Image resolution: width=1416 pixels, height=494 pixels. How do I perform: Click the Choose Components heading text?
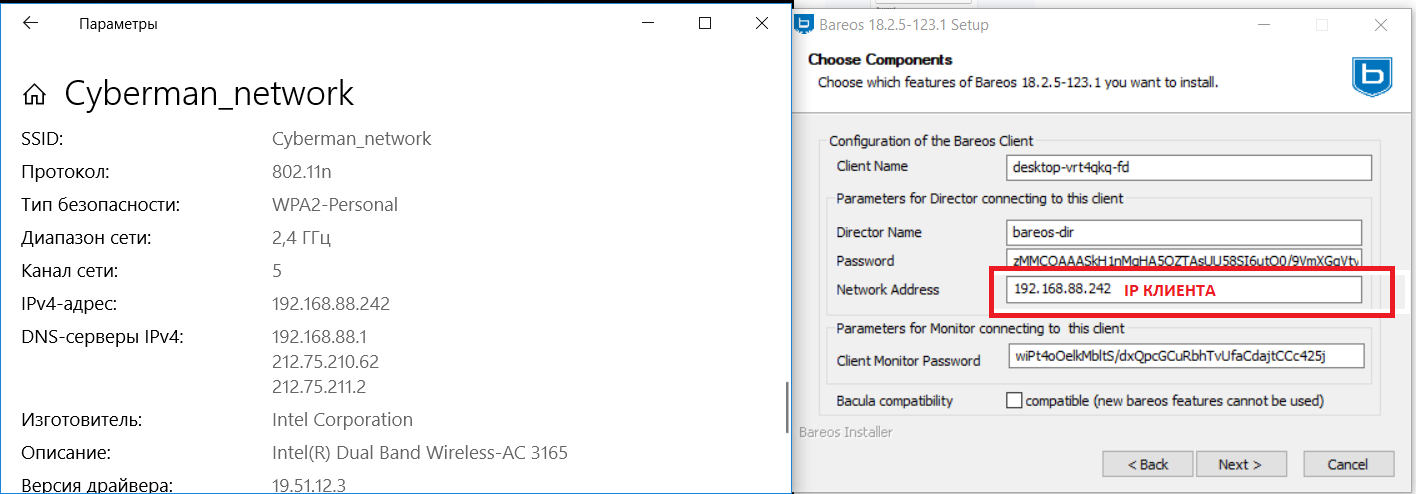pyautogui.click(x=880, y=60)
